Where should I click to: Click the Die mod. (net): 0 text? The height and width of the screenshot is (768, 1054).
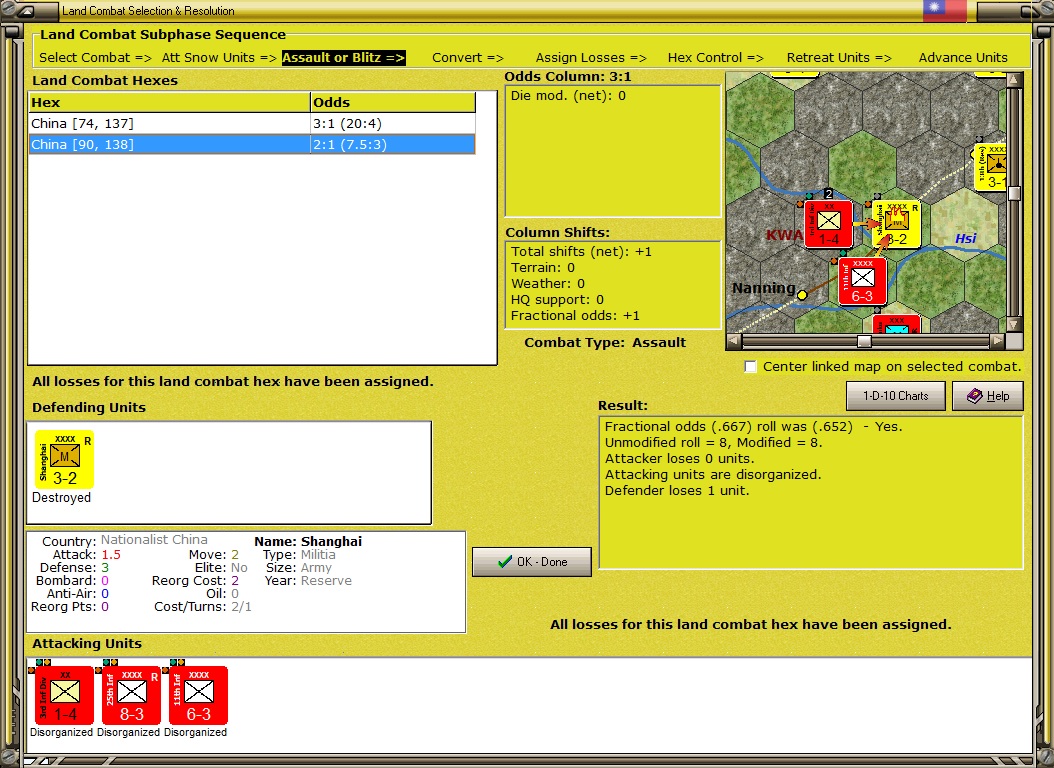click(x=568, y=95)
